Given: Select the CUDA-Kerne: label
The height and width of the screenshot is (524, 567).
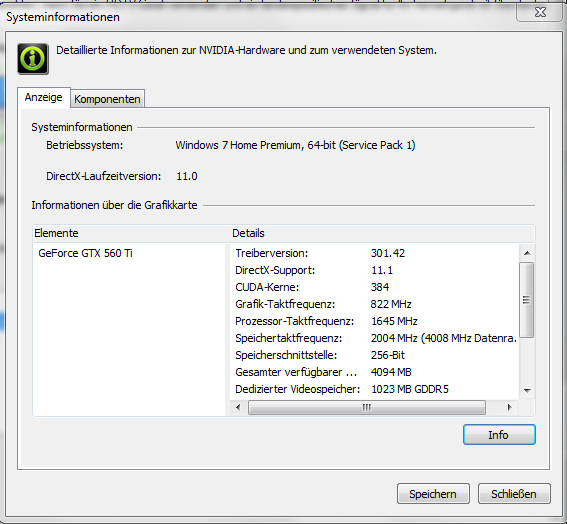Looking at the screenshot, I should 267,287.
